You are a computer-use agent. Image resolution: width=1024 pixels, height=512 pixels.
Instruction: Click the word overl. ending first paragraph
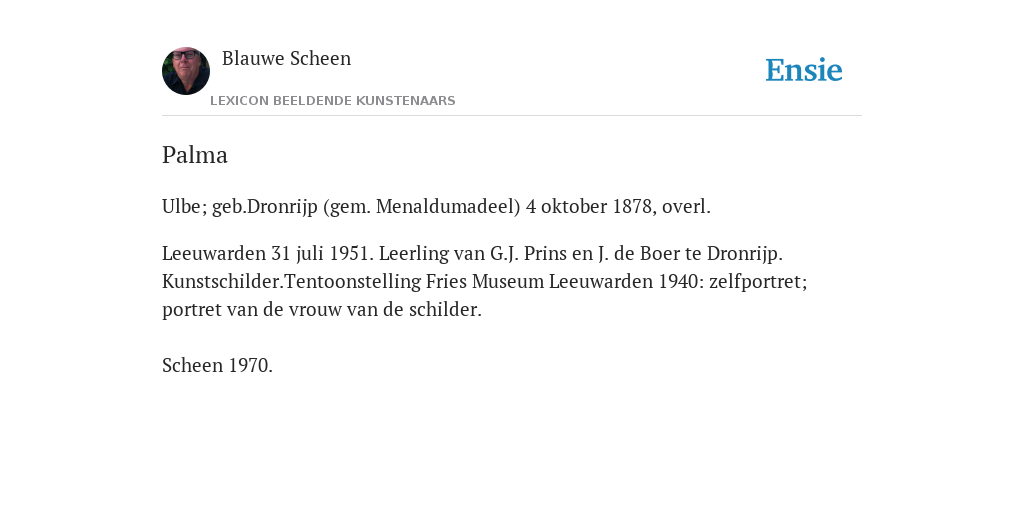[x=686, y=206]
